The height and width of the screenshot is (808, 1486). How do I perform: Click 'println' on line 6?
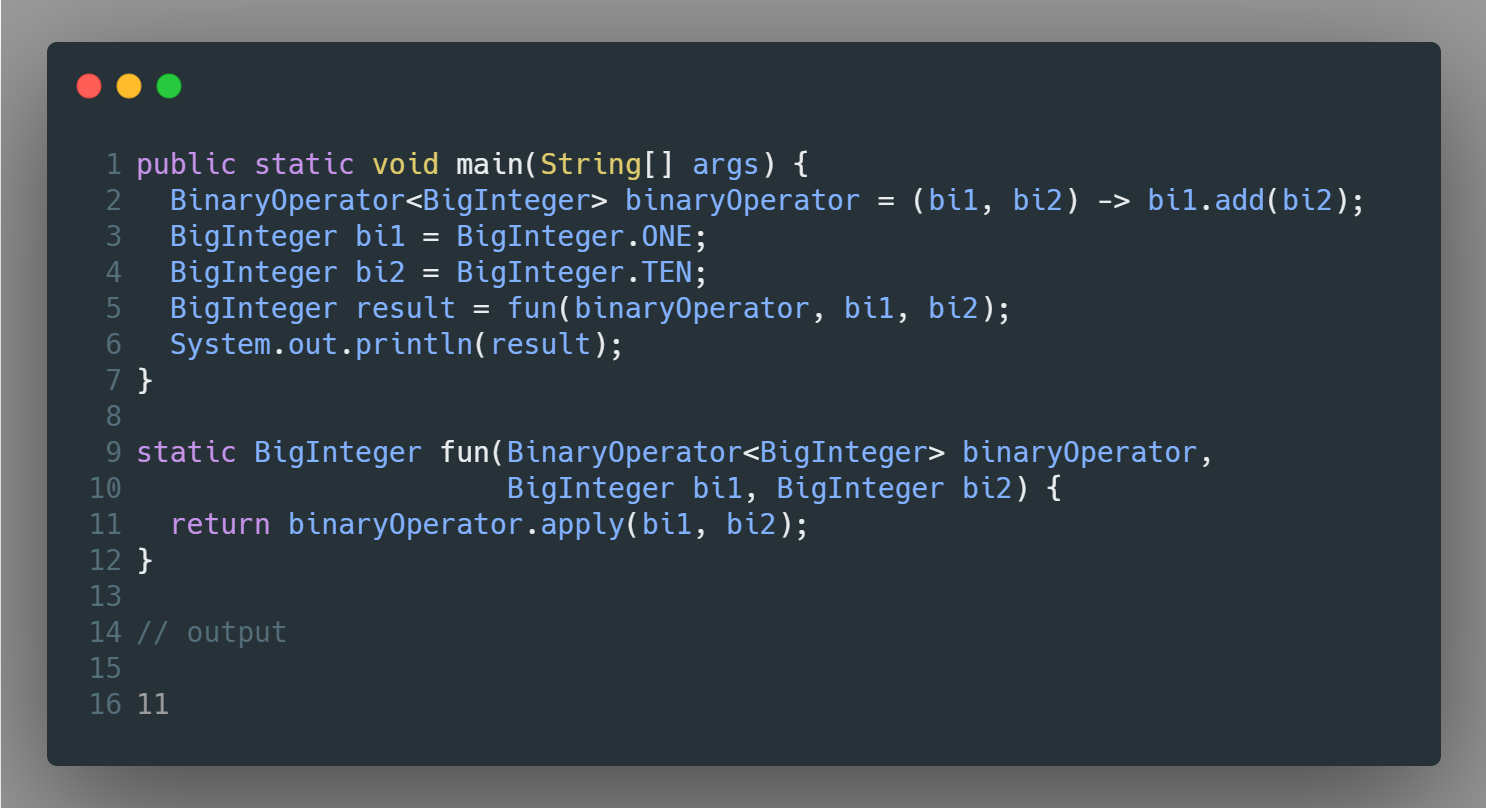[x=414, y=345]
